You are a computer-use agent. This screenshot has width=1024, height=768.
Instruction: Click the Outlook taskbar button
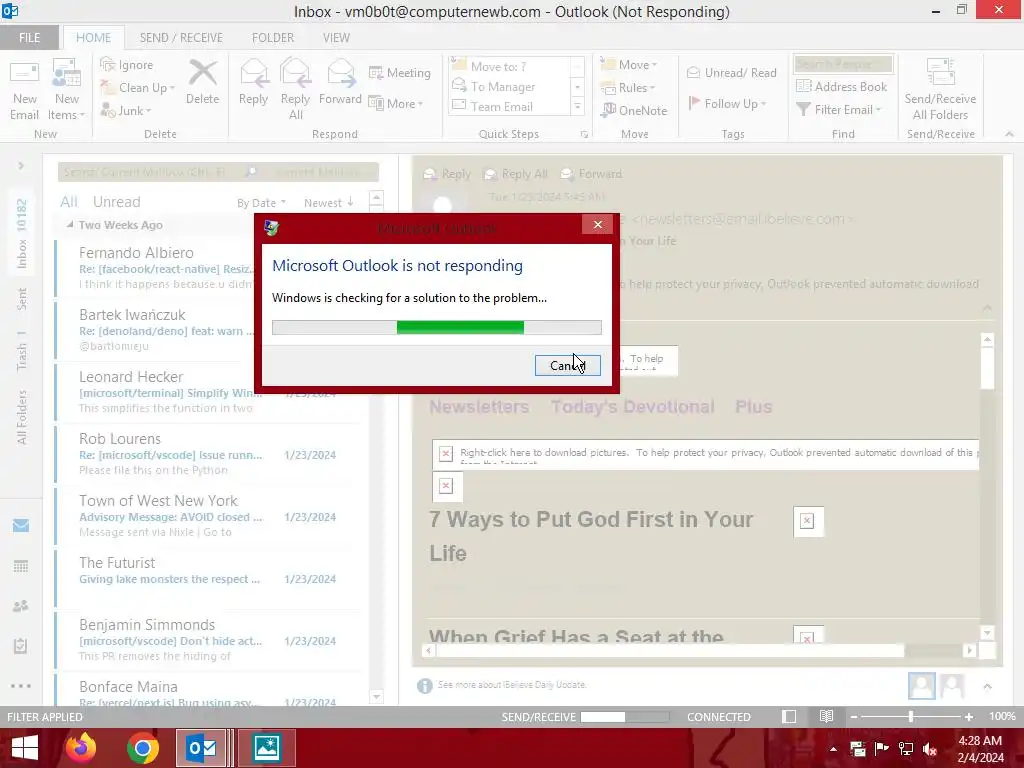point(201,748)
